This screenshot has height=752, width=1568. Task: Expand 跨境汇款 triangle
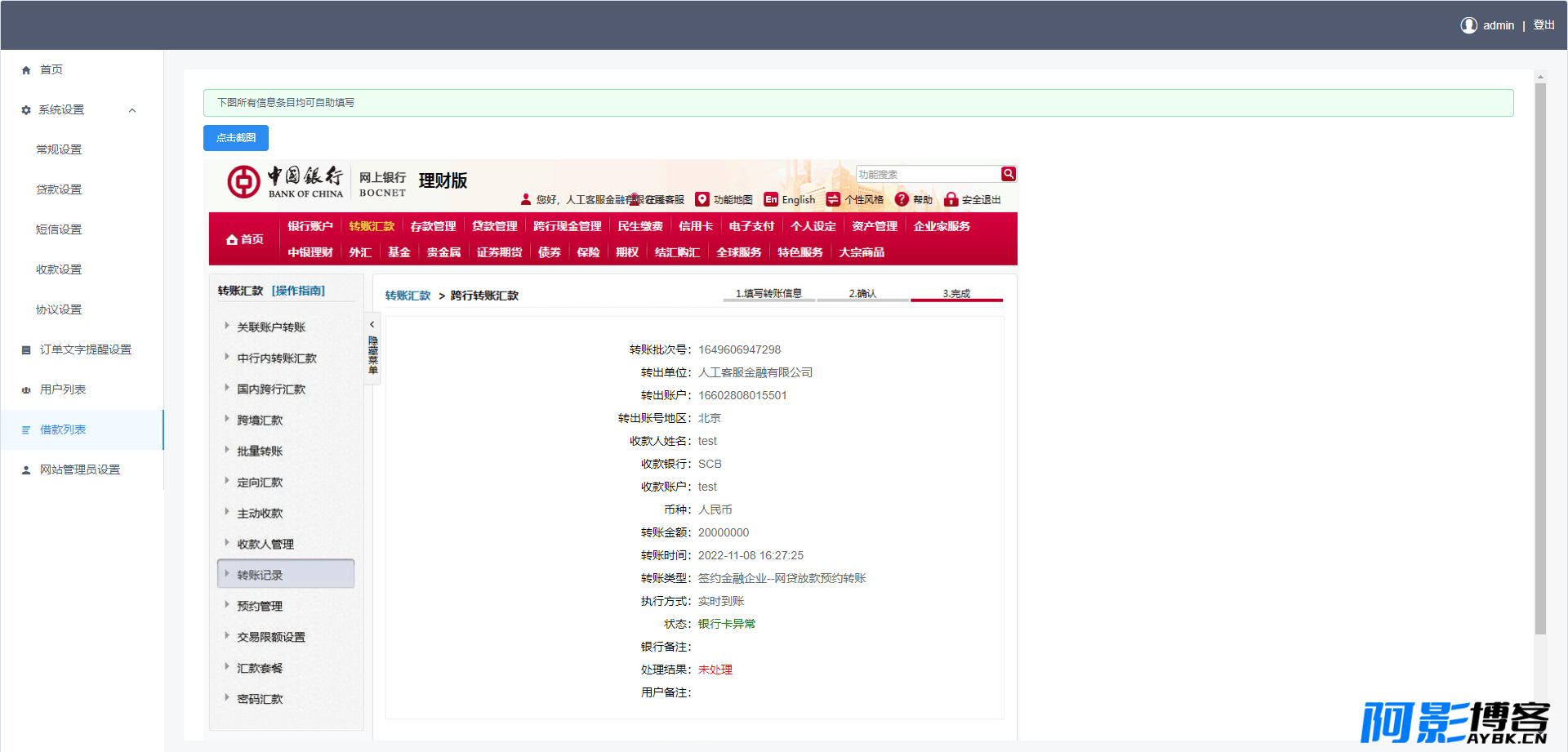(226, 419)
